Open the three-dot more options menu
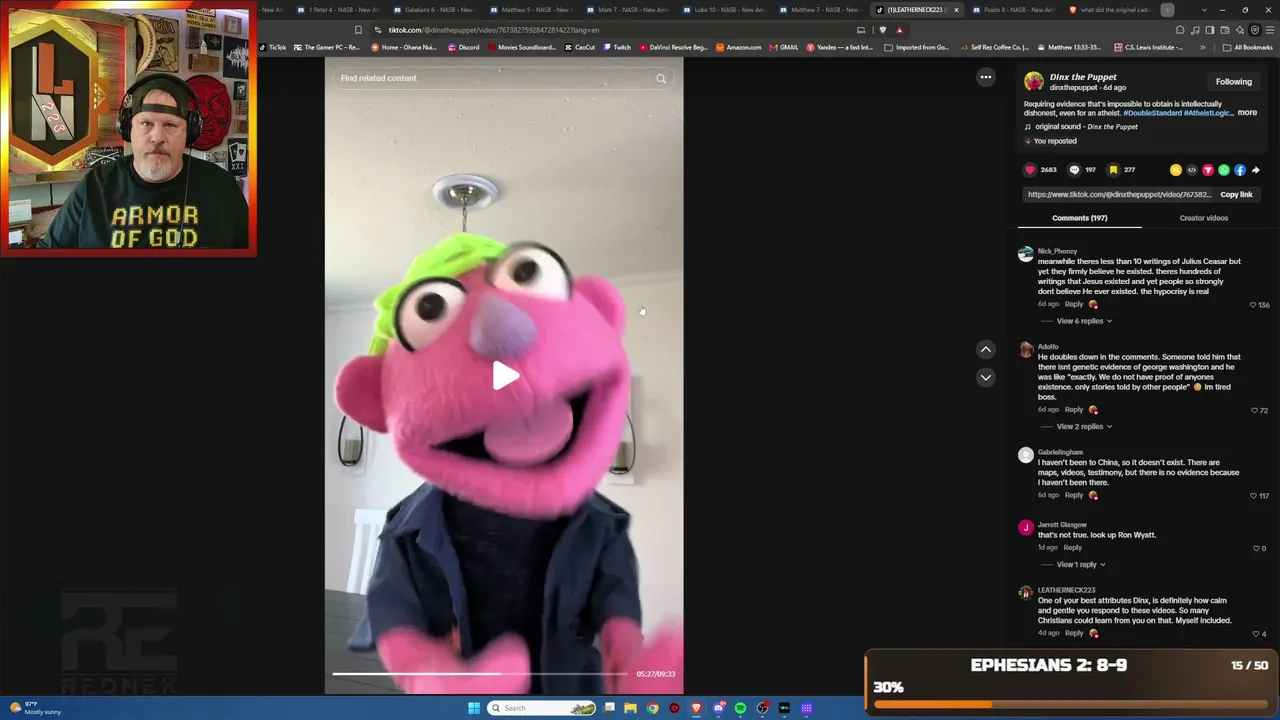This screenshot has height=720, width=1280. (986, 77)
